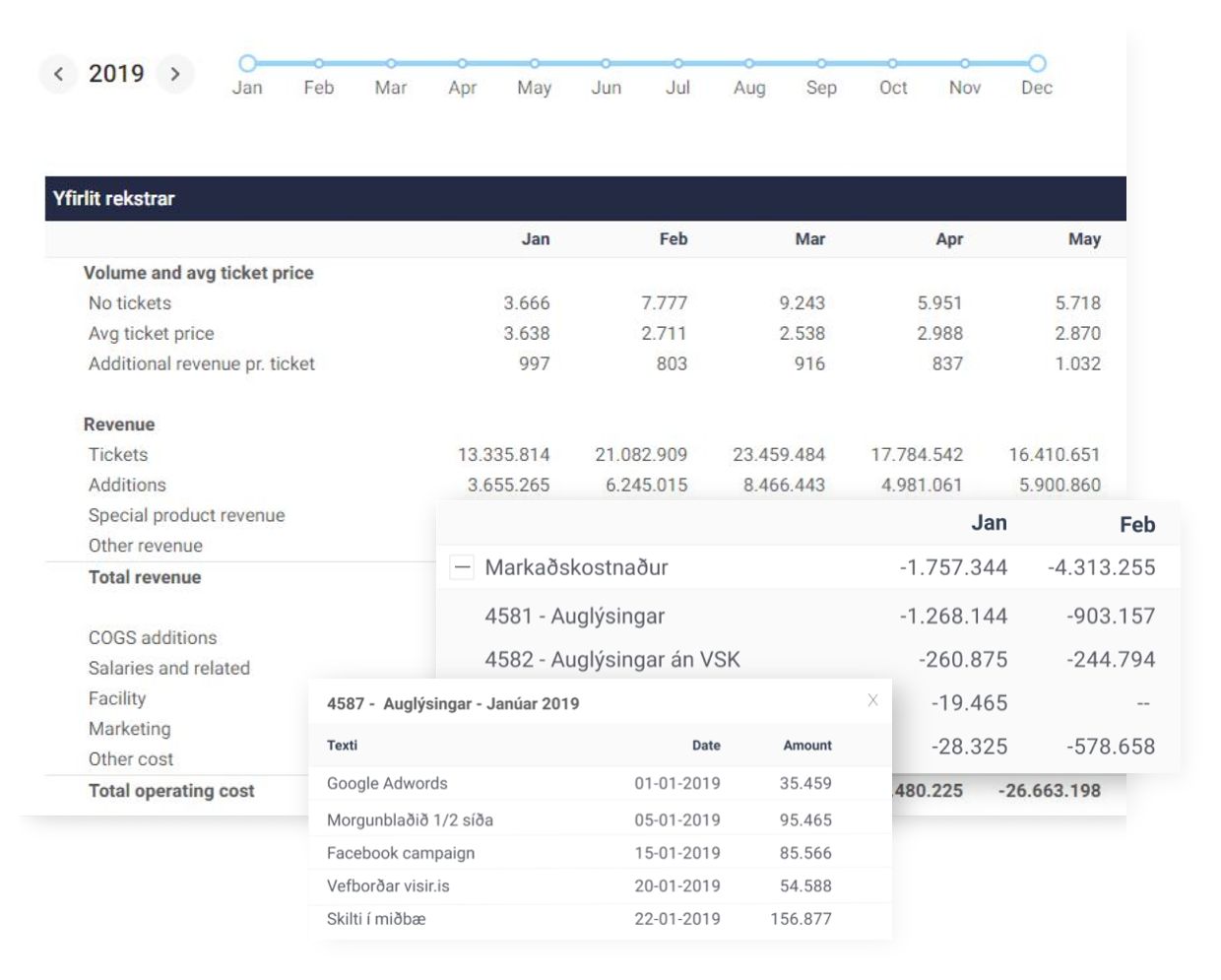Click the Yfirlit rekstrar header
The height and width of the screenshot is (980, 1221).
(x=114, y=199)
